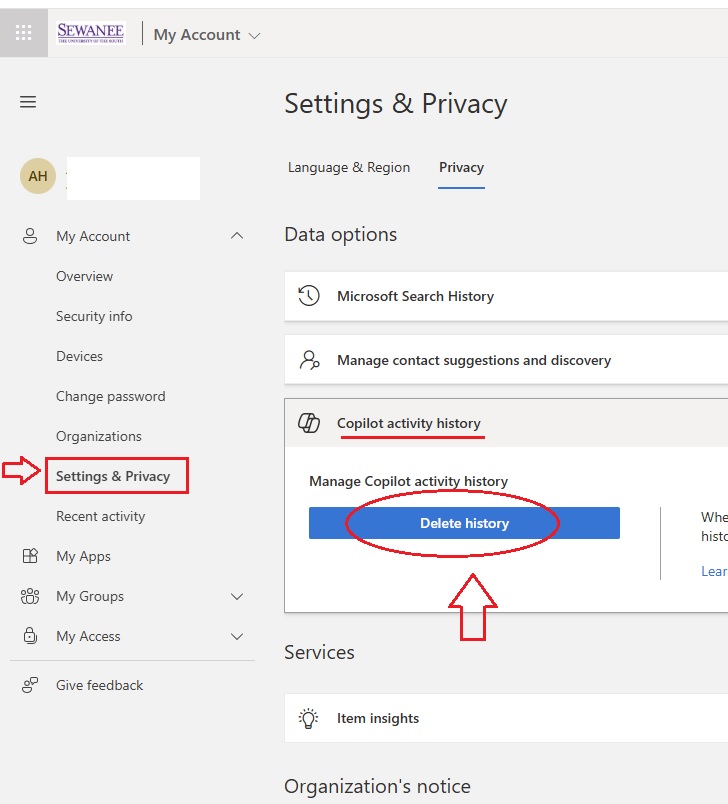Click the AH profile avatar
This screenshot has height=804, width=728.
[x=38, y=177]
